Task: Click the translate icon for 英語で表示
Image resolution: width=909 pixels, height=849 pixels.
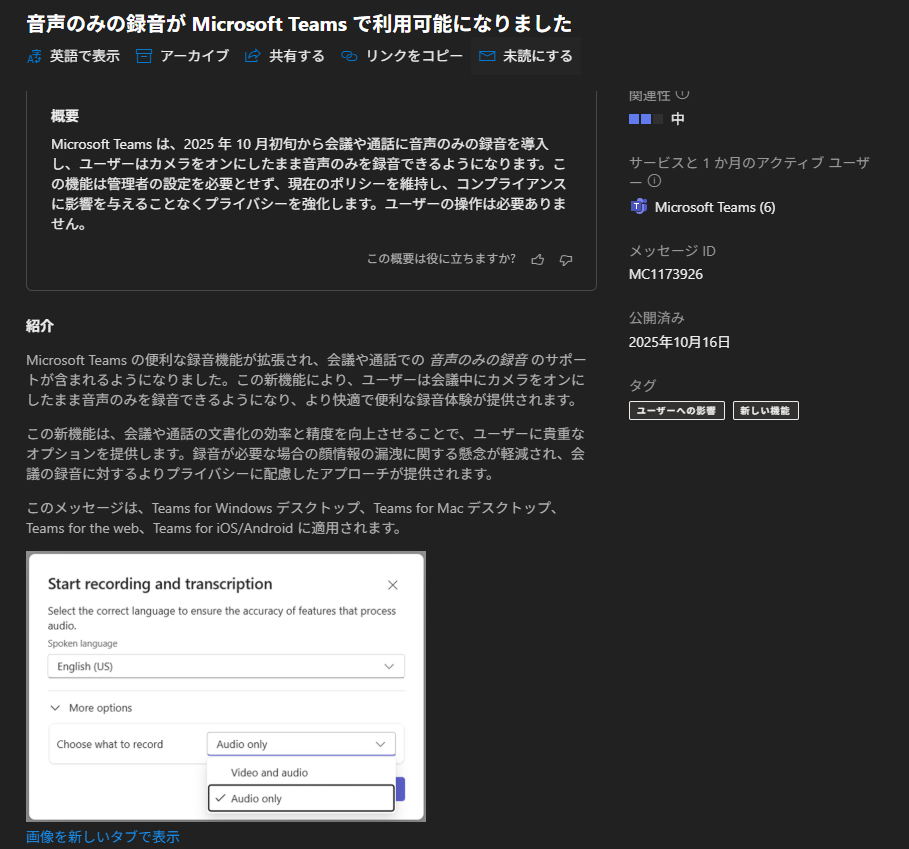Action: tap(35, 57)
